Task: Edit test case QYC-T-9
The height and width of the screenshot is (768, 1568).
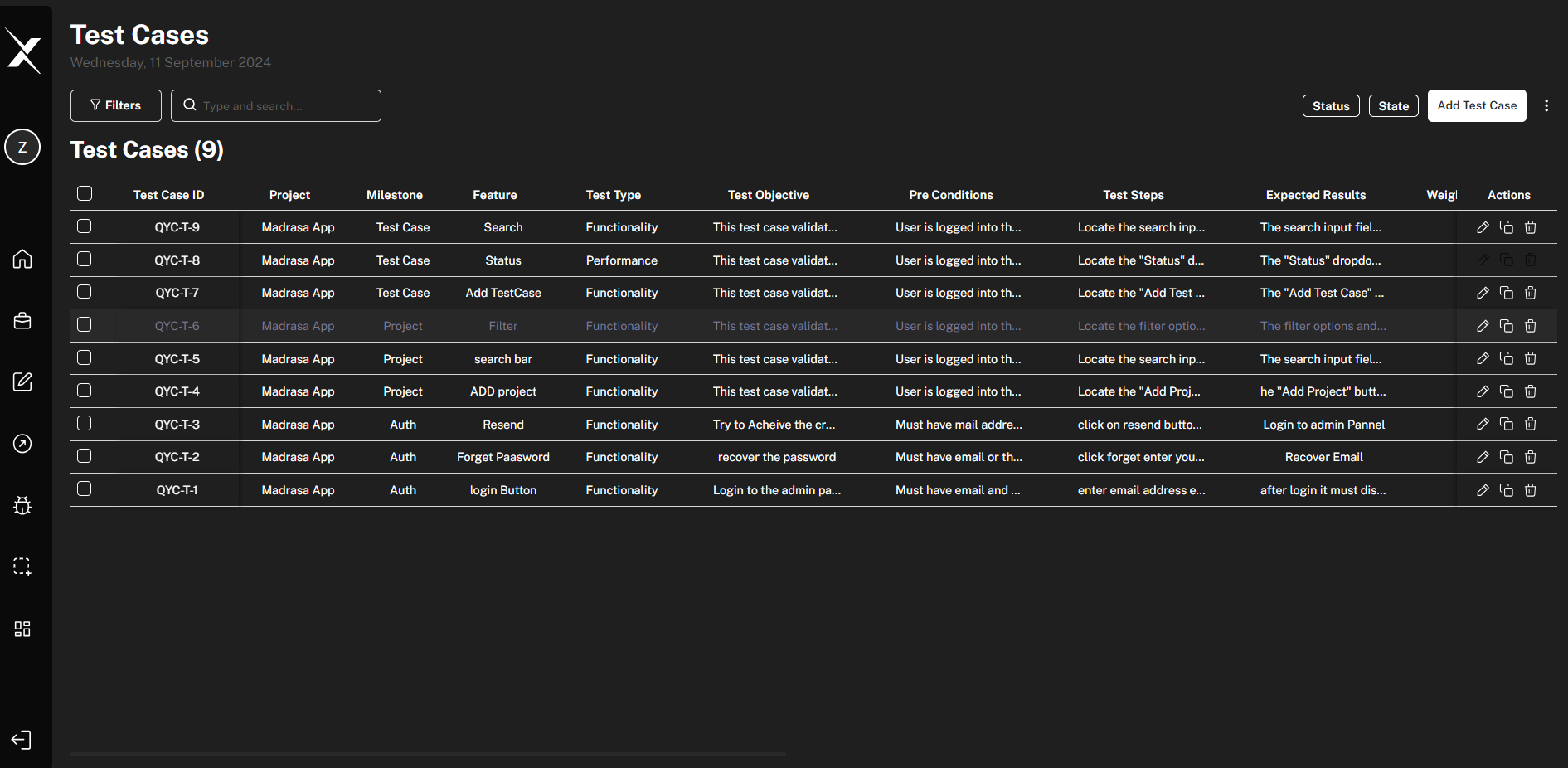Action: point(1483,227)
